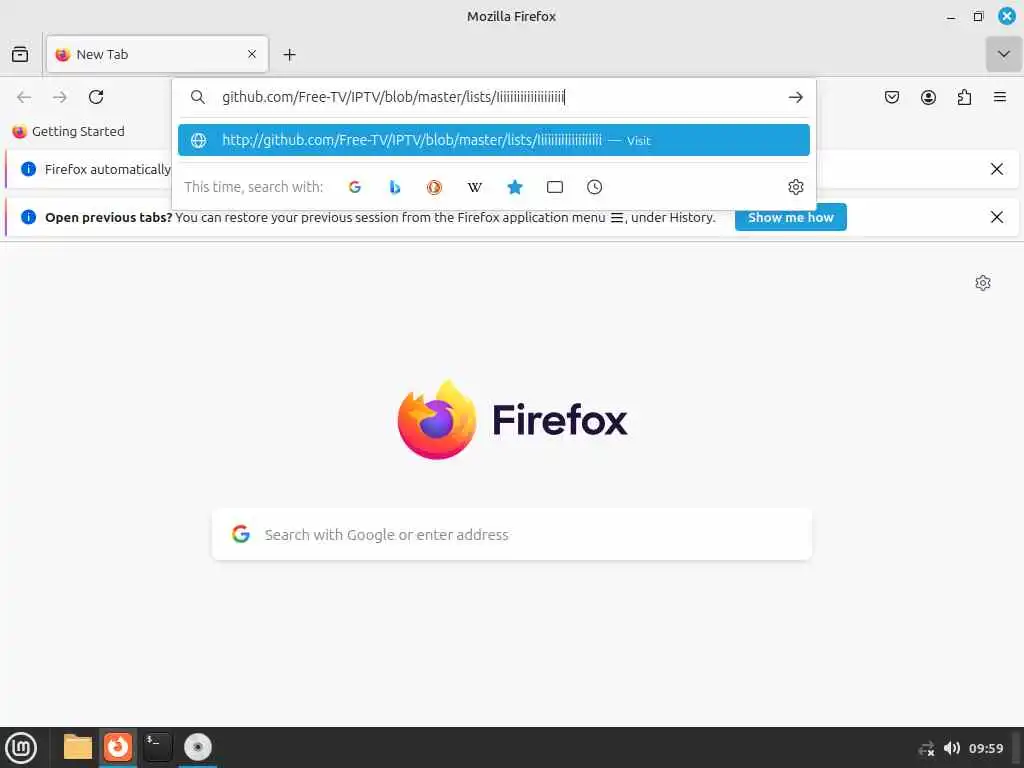
Task: Open the Linux Mint start menu
Action: point(21,748)
